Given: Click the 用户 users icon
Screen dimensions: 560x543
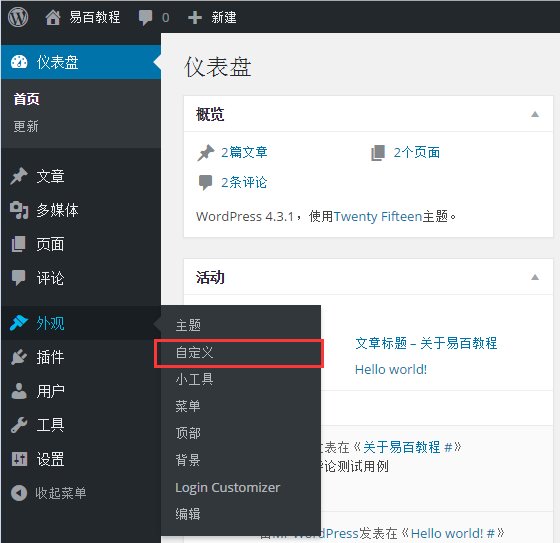Looking at the screenshot, I should coord(19,391).
